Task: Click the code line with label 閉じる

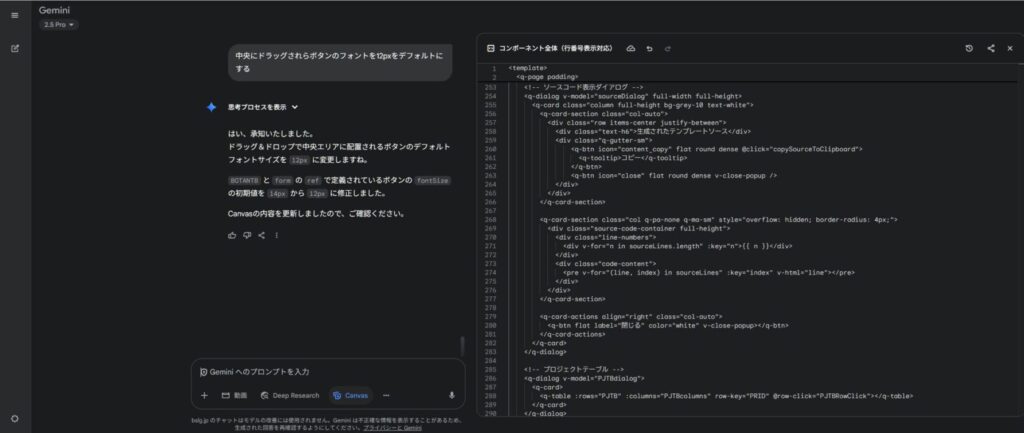Action: pos(668,325)
